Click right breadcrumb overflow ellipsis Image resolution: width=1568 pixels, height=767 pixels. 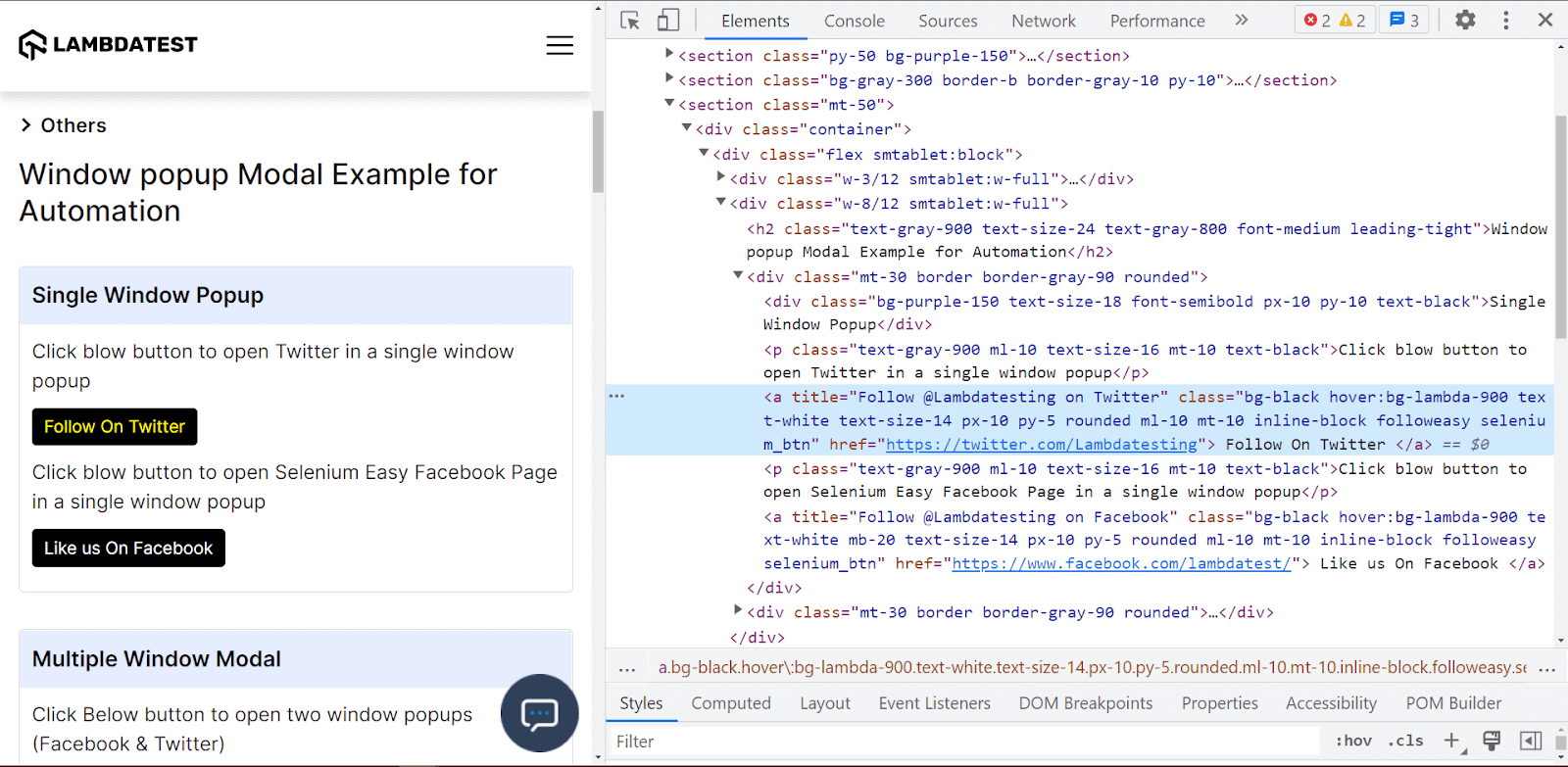[1547, 670]
